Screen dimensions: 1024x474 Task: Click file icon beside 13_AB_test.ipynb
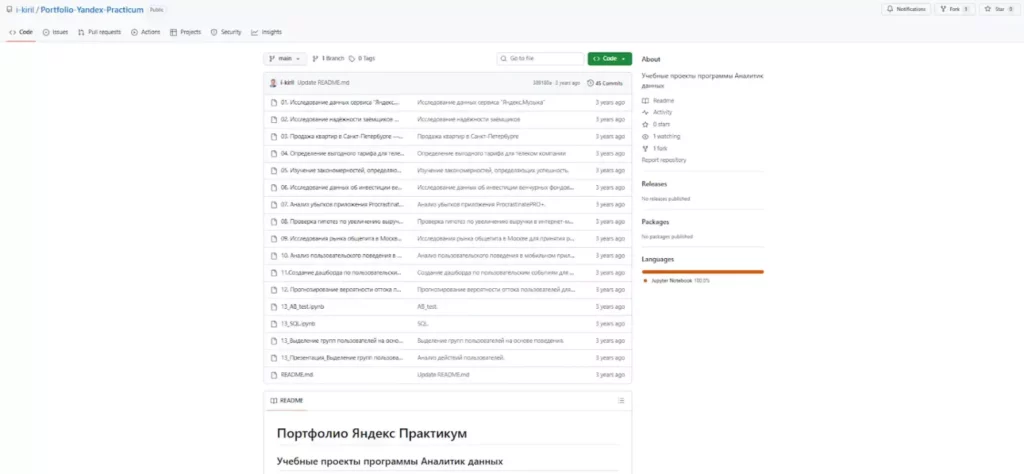tap(274, 306)
